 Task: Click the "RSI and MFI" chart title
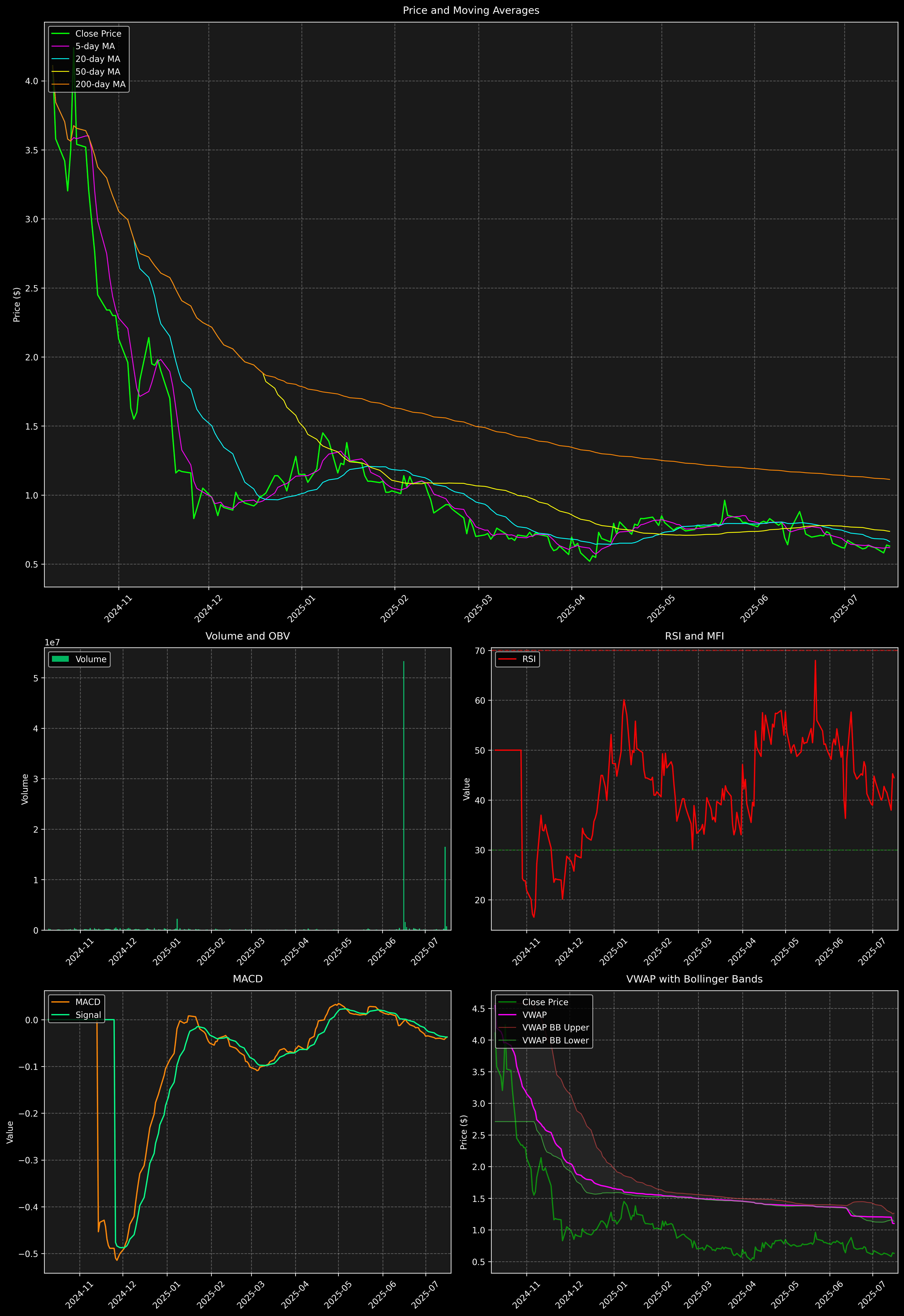pos(694,636)
